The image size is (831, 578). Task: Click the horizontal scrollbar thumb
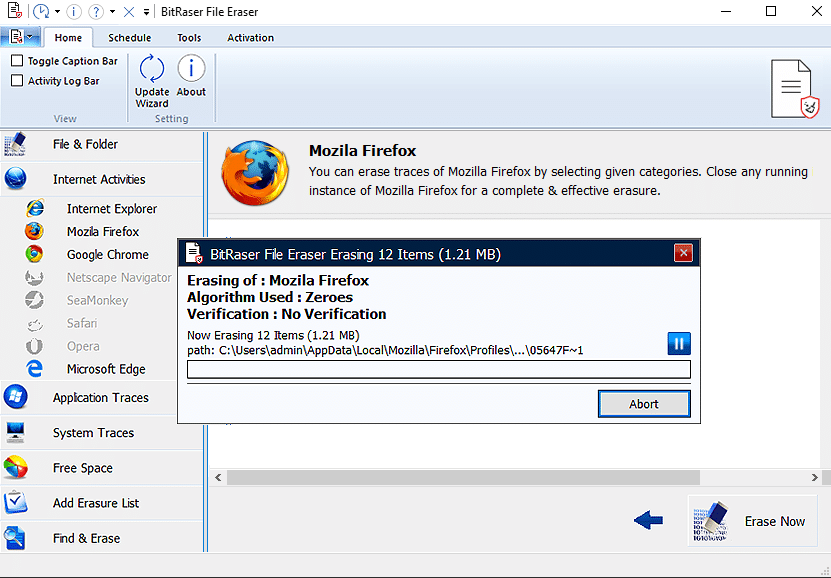click(x=463, y=477)
